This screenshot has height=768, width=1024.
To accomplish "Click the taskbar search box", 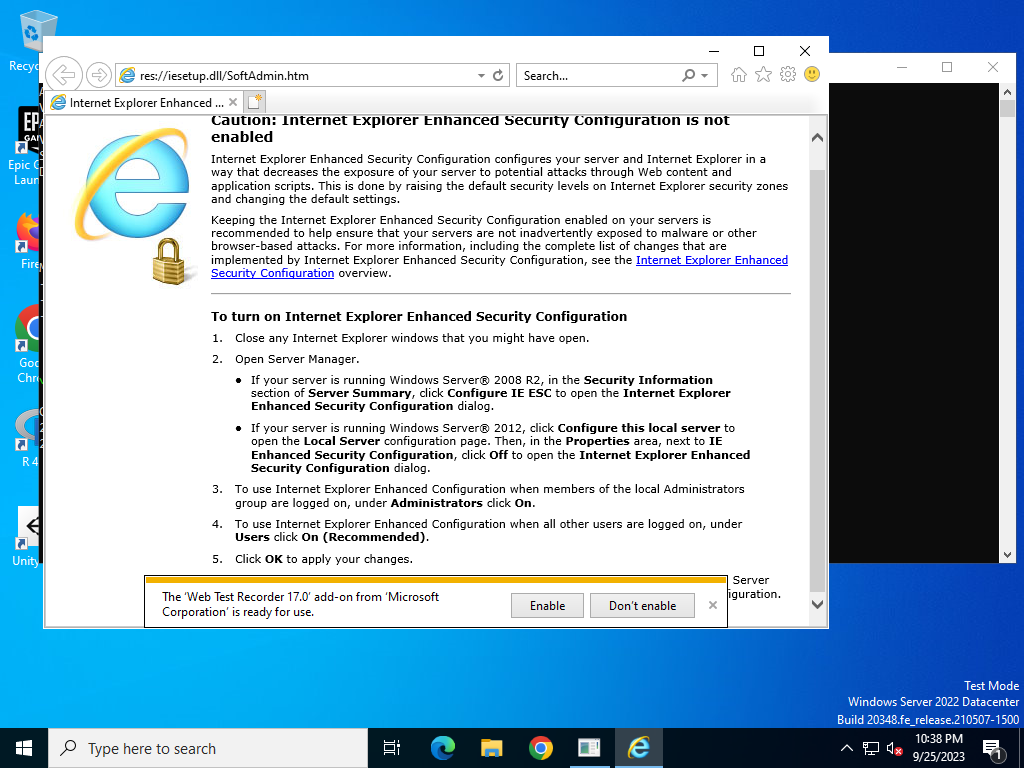I will click(208, 748).
